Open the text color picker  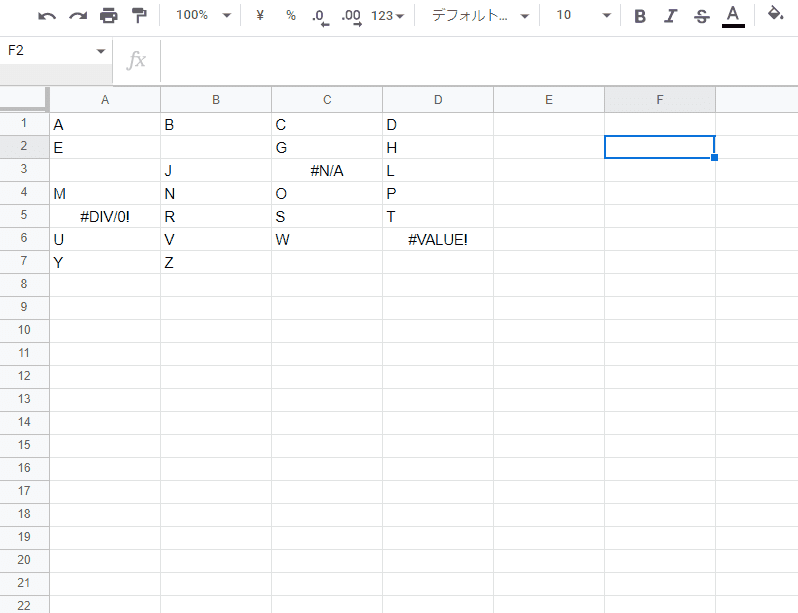tap(733, 16)
